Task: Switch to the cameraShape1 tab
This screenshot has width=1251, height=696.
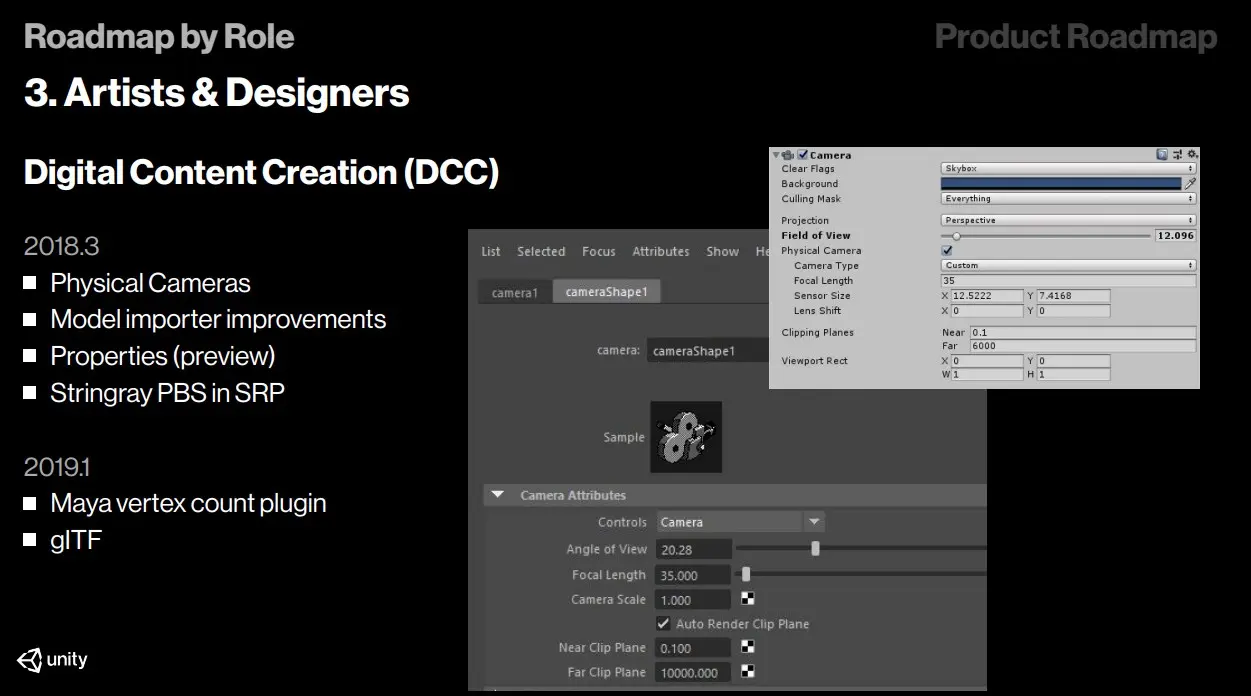Action: pyautogui.click(x=607, y=292)
